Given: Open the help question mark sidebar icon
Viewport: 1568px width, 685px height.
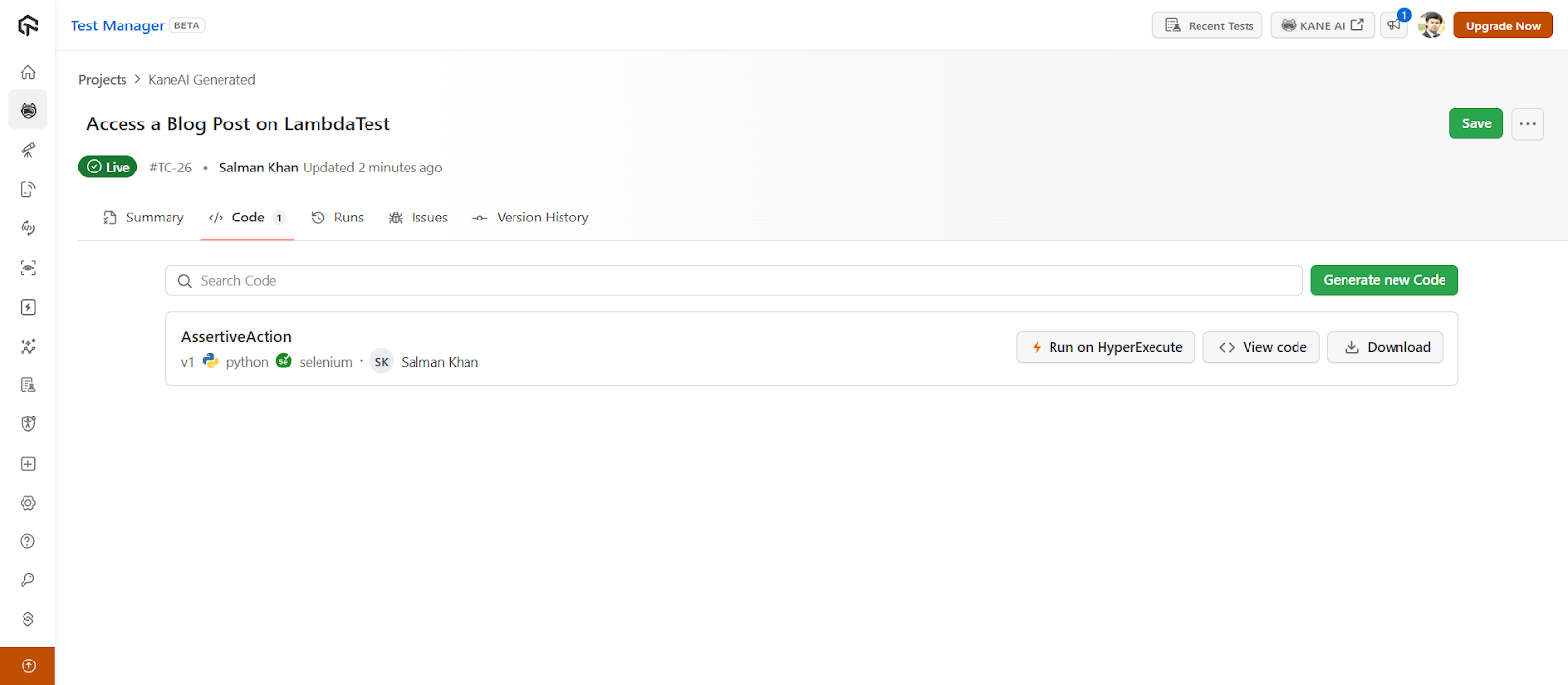Looking at the screenshot, I should click(x=28, y=541).
